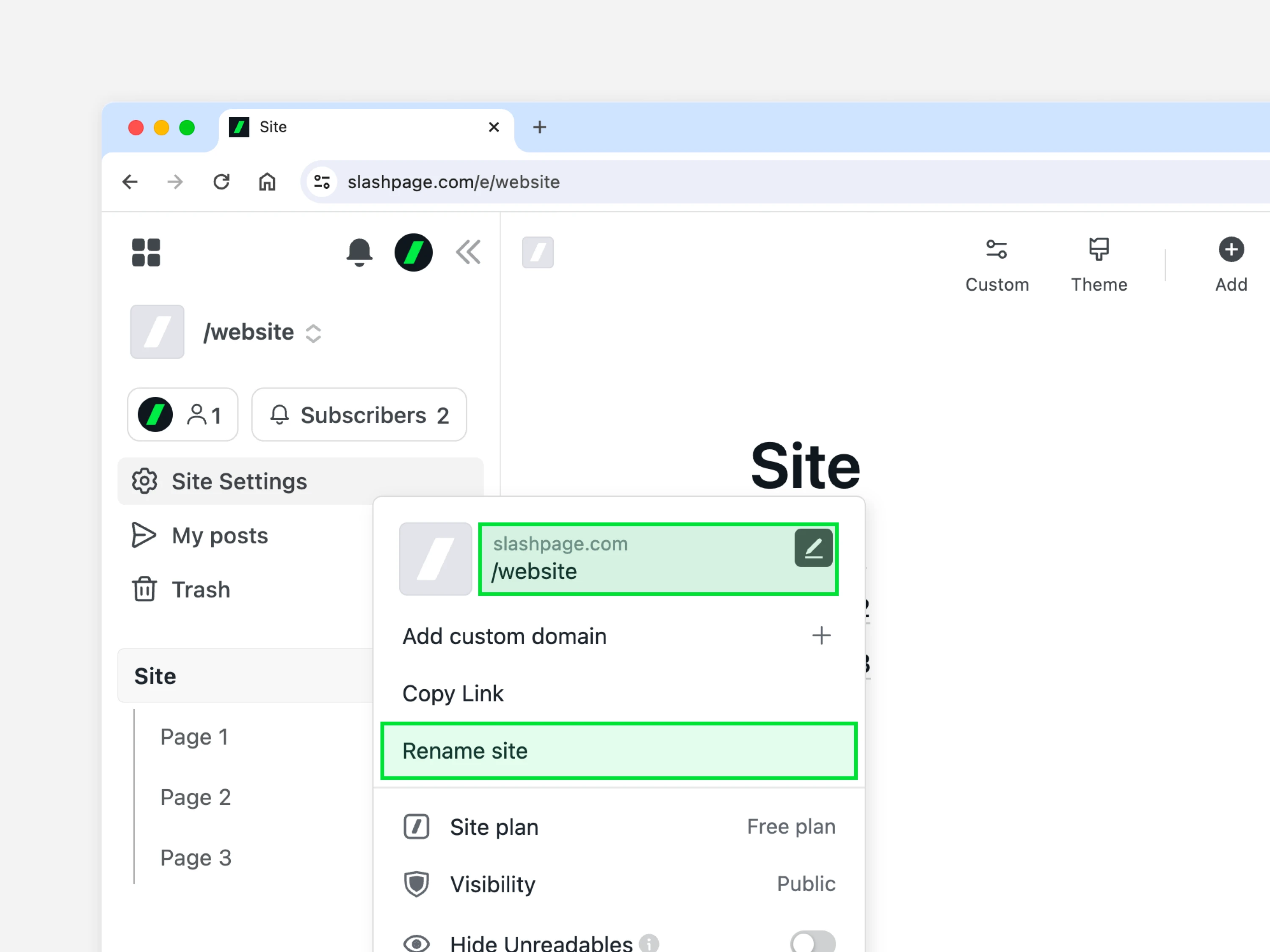Toggle the Hide Unreadables switch

(x=813, y=942)
